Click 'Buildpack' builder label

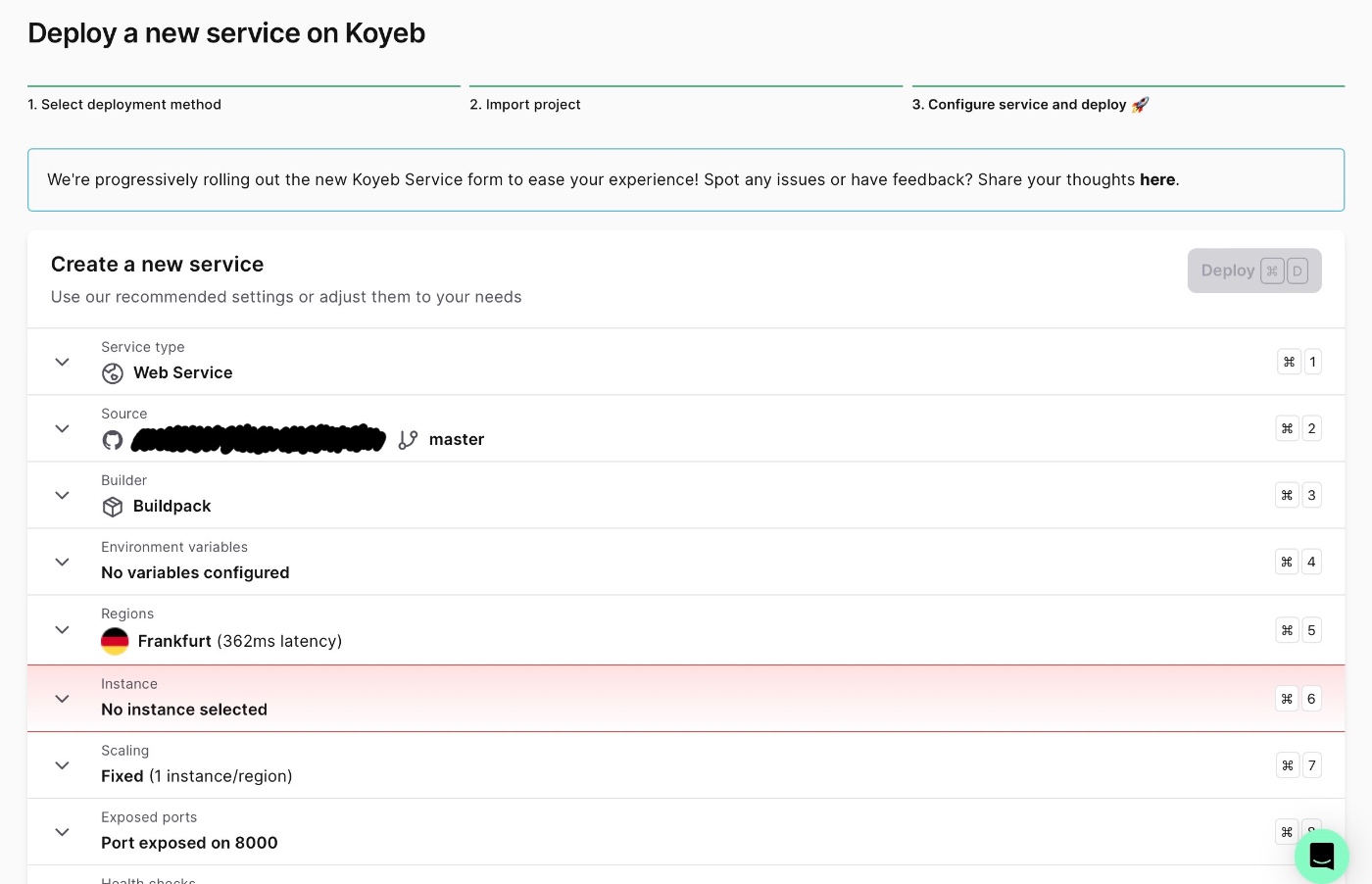click(x=172, y=506)
